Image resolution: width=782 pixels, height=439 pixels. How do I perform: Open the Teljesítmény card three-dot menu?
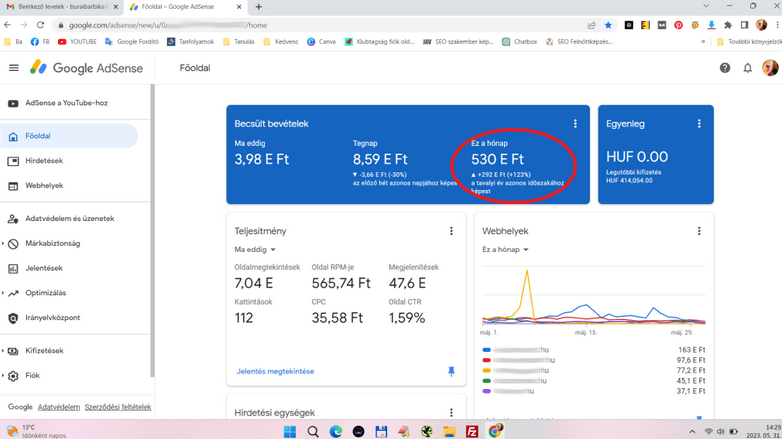[451, 231]
